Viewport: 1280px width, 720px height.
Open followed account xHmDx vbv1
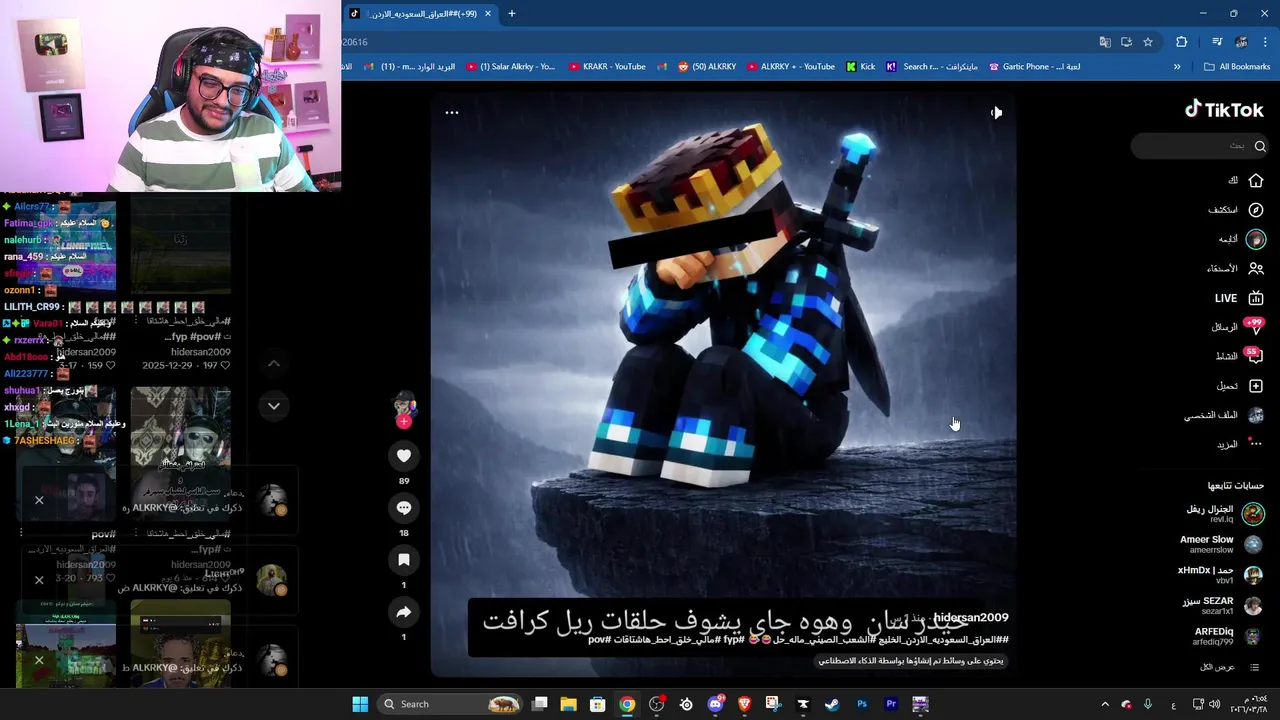(x=1220, y=575)
